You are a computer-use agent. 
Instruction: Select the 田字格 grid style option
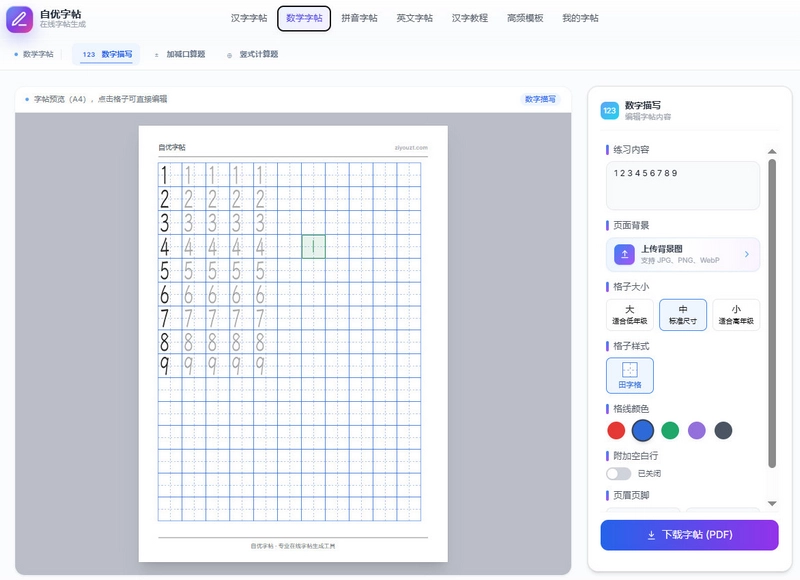tap(630, 375)
